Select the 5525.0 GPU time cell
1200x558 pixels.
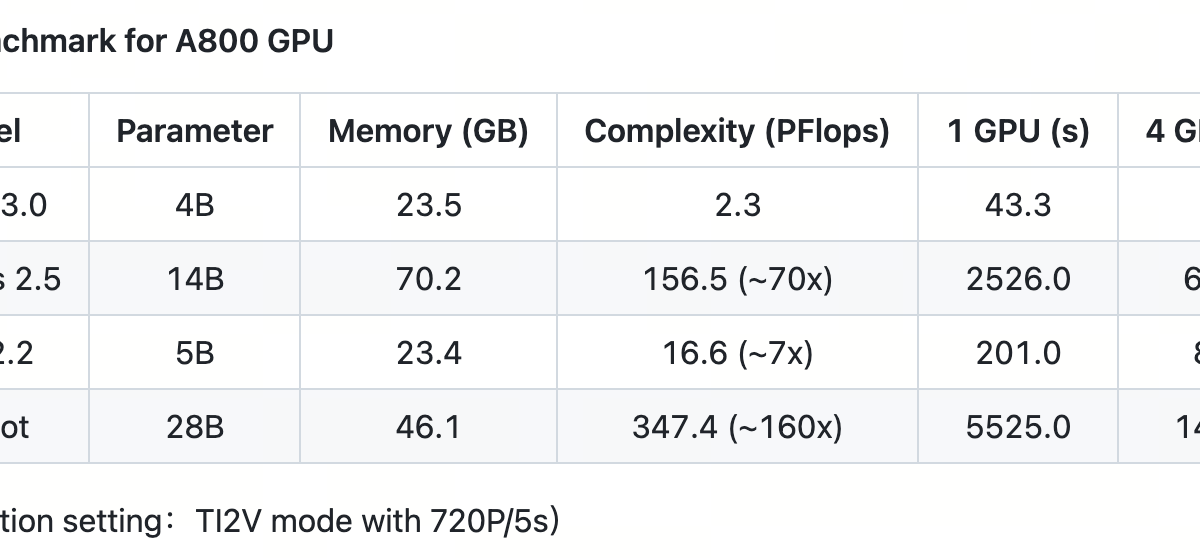coord(1018,427)
